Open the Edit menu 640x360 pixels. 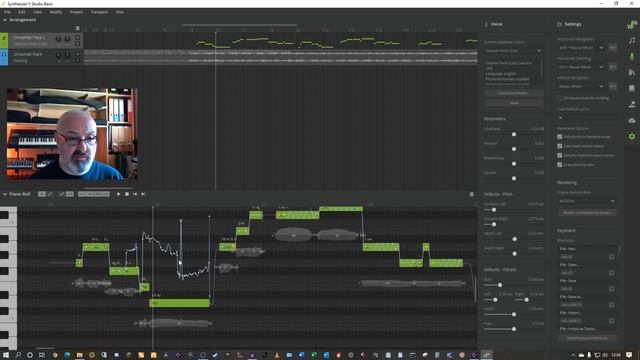(x=21, y=12)
